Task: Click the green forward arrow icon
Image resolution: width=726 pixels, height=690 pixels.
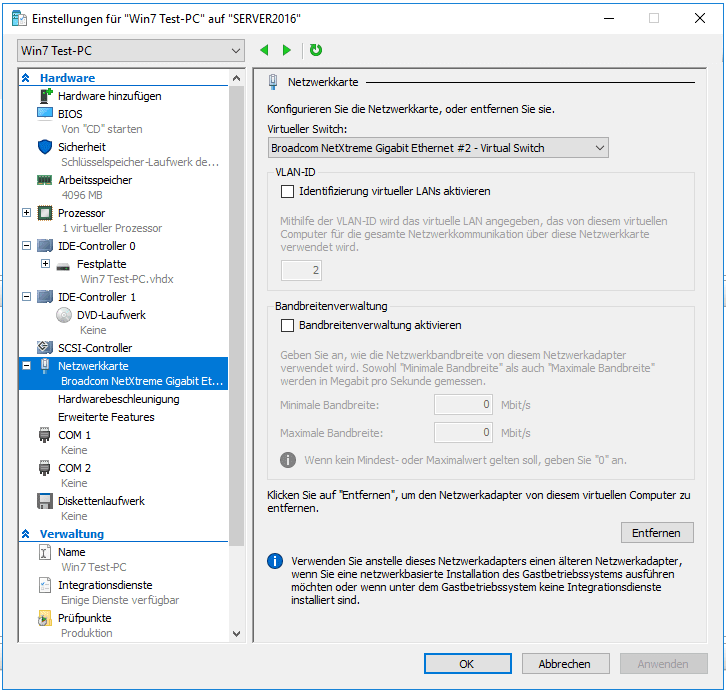Action: pyautogui.click(x=287, y=50)
